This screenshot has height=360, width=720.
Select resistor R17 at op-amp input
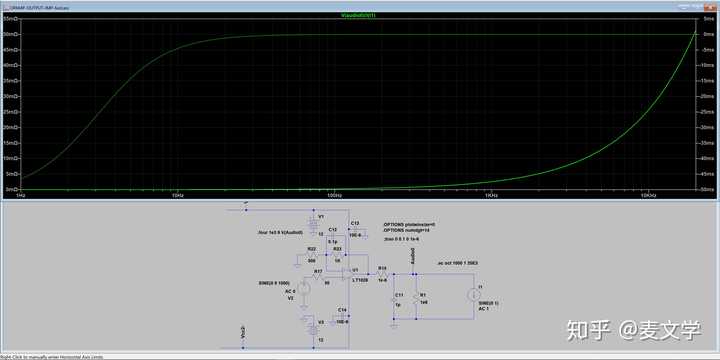pos(317,276)
